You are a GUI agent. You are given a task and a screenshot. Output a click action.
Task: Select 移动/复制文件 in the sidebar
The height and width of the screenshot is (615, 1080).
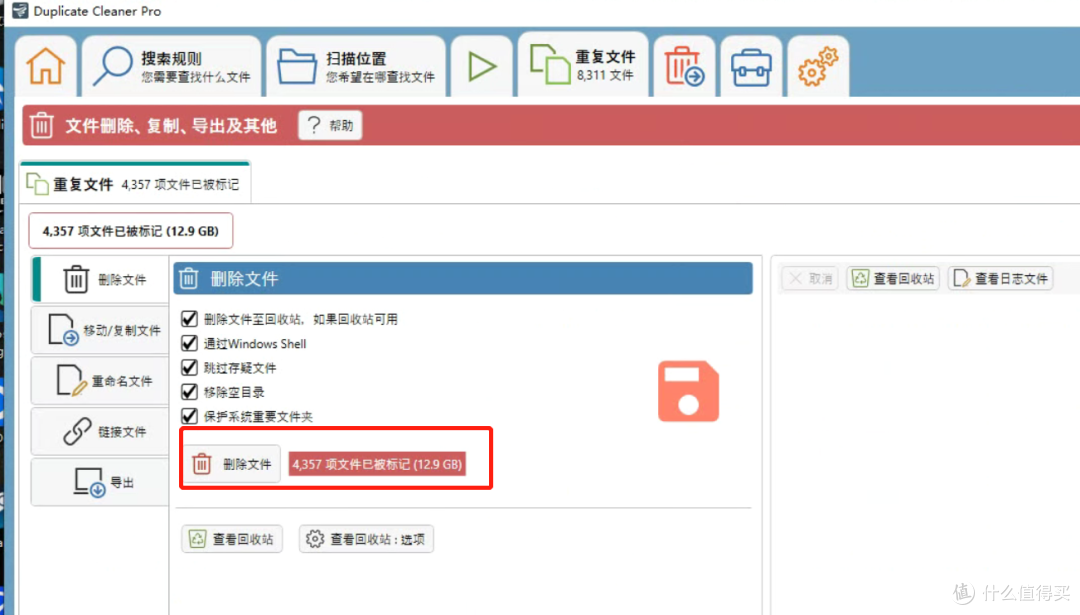pos(101,330)
